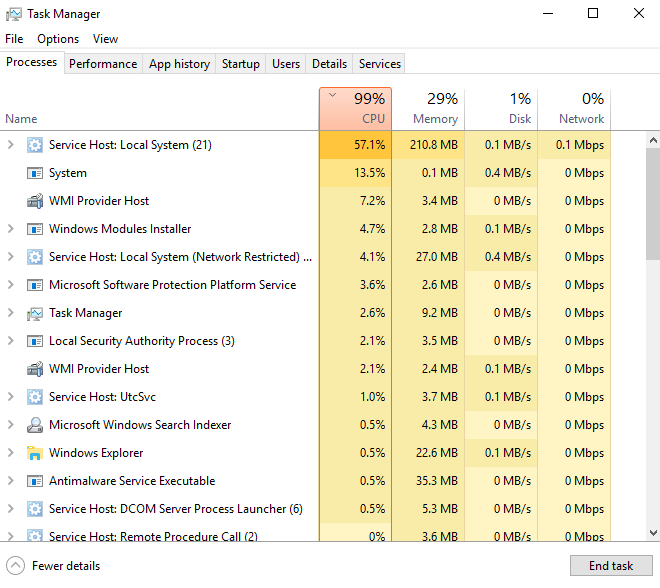This screenshot has width=660, height=588.
Task: Sort processes by the CPU column header
Action: [x=356, y=109]
